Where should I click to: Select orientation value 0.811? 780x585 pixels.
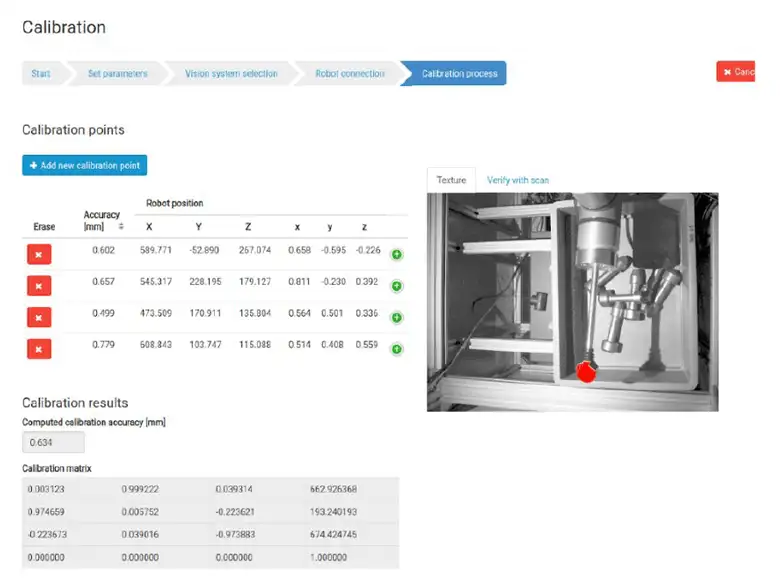299,282
